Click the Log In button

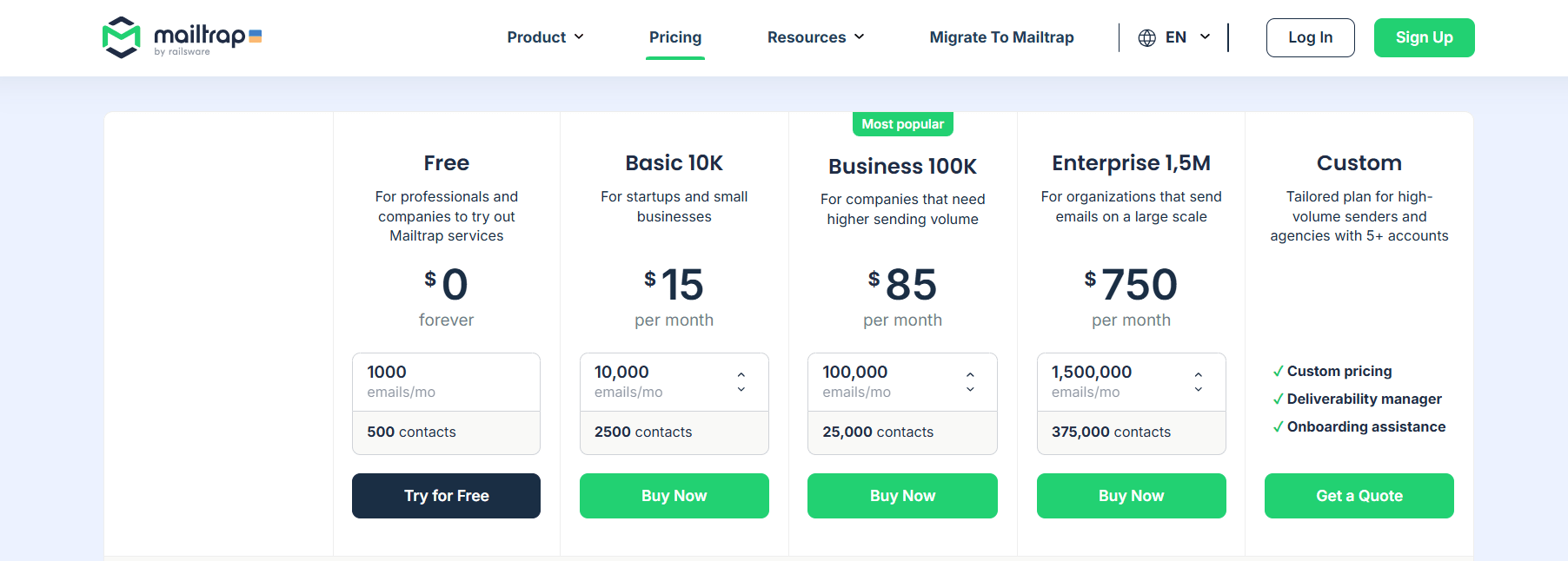pos(1310,37)
